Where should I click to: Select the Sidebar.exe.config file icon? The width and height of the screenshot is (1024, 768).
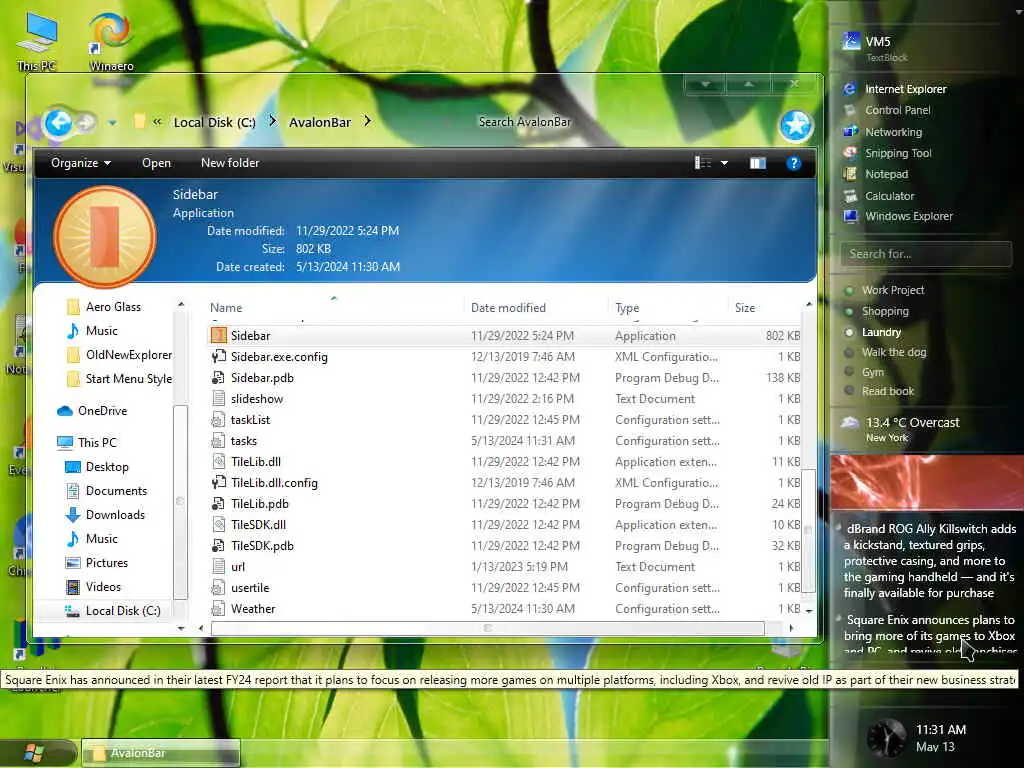pos(218,357)
